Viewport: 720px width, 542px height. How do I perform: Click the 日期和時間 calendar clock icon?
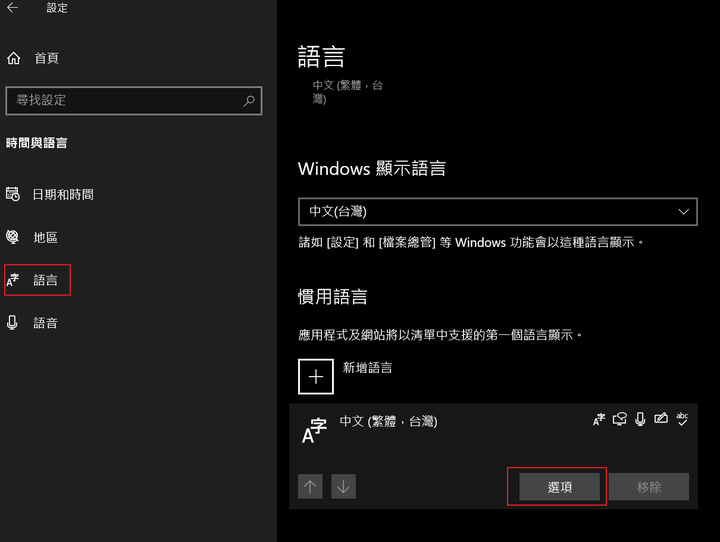click(13, 194)
